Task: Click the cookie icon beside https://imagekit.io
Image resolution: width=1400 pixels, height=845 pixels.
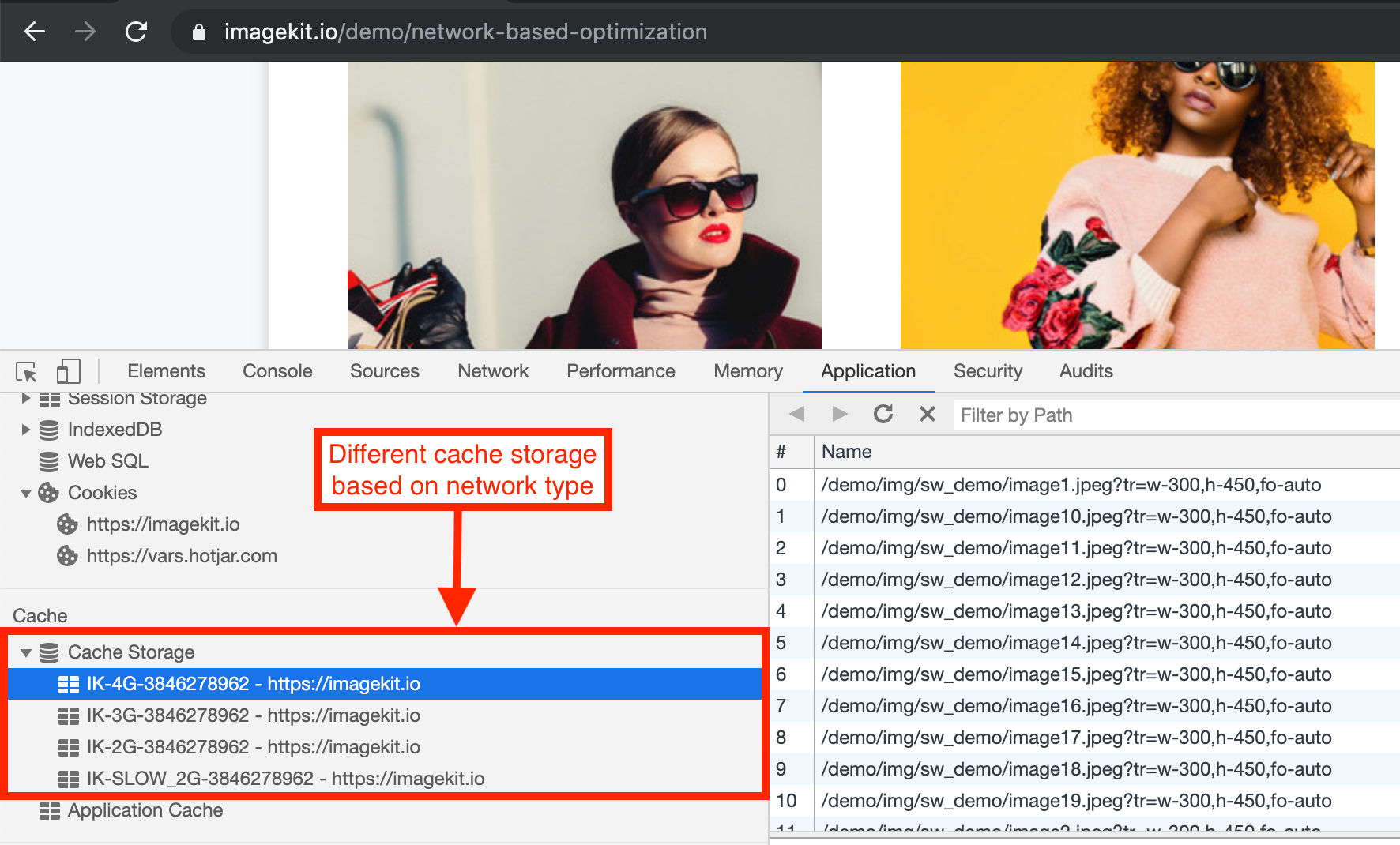Action: 67,524
